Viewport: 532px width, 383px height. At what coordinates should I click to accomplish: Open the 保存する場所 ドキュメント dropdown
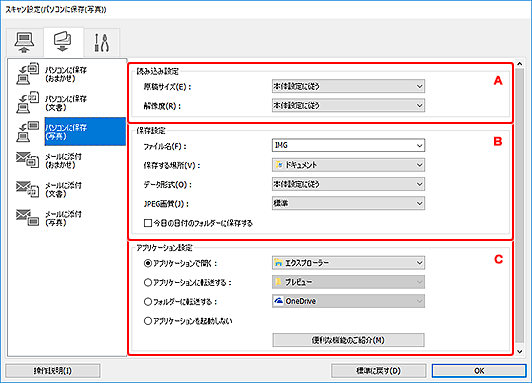(x=348, y=165)
